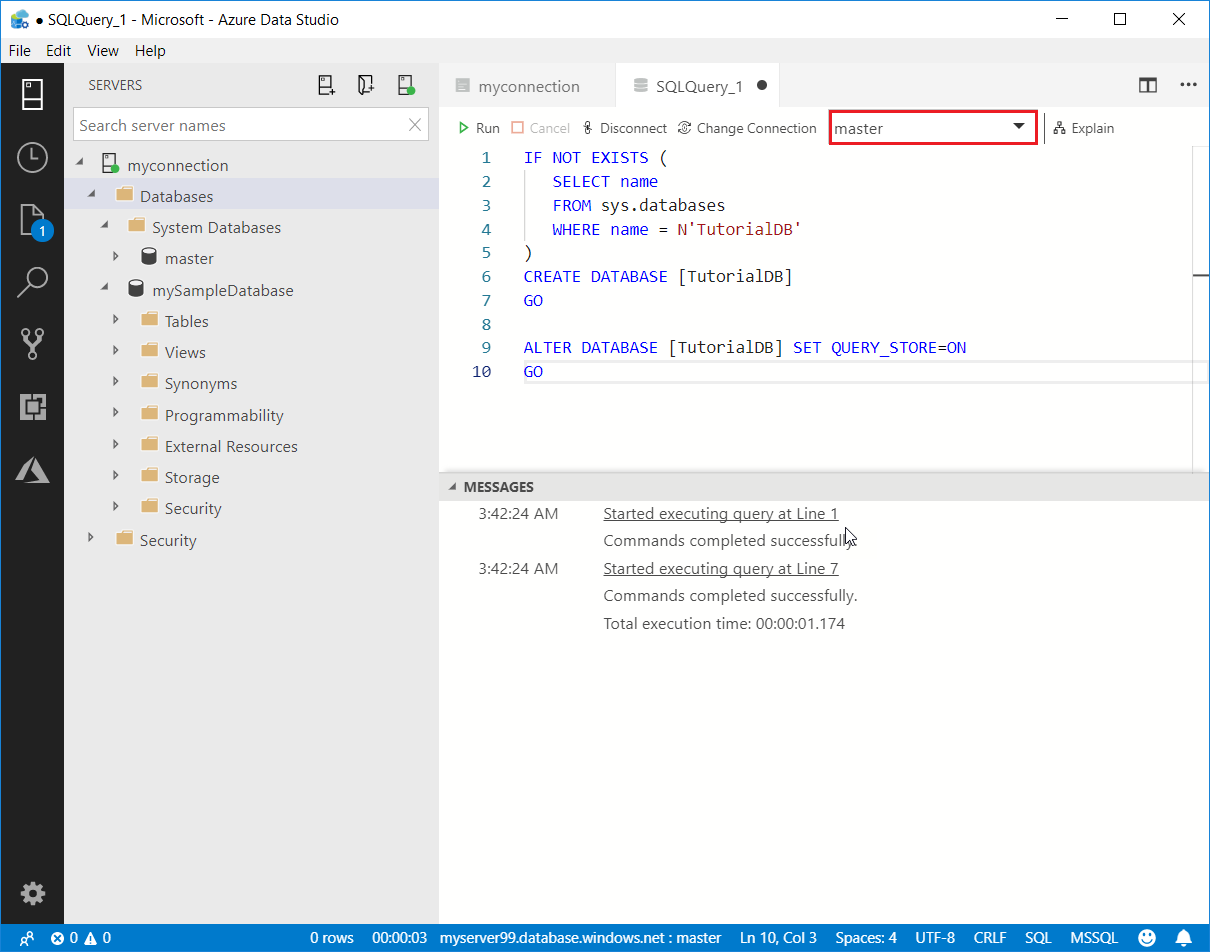Click the New Connection icon above SERVERS
1210x952 pixels.
[x=326, y=85]
